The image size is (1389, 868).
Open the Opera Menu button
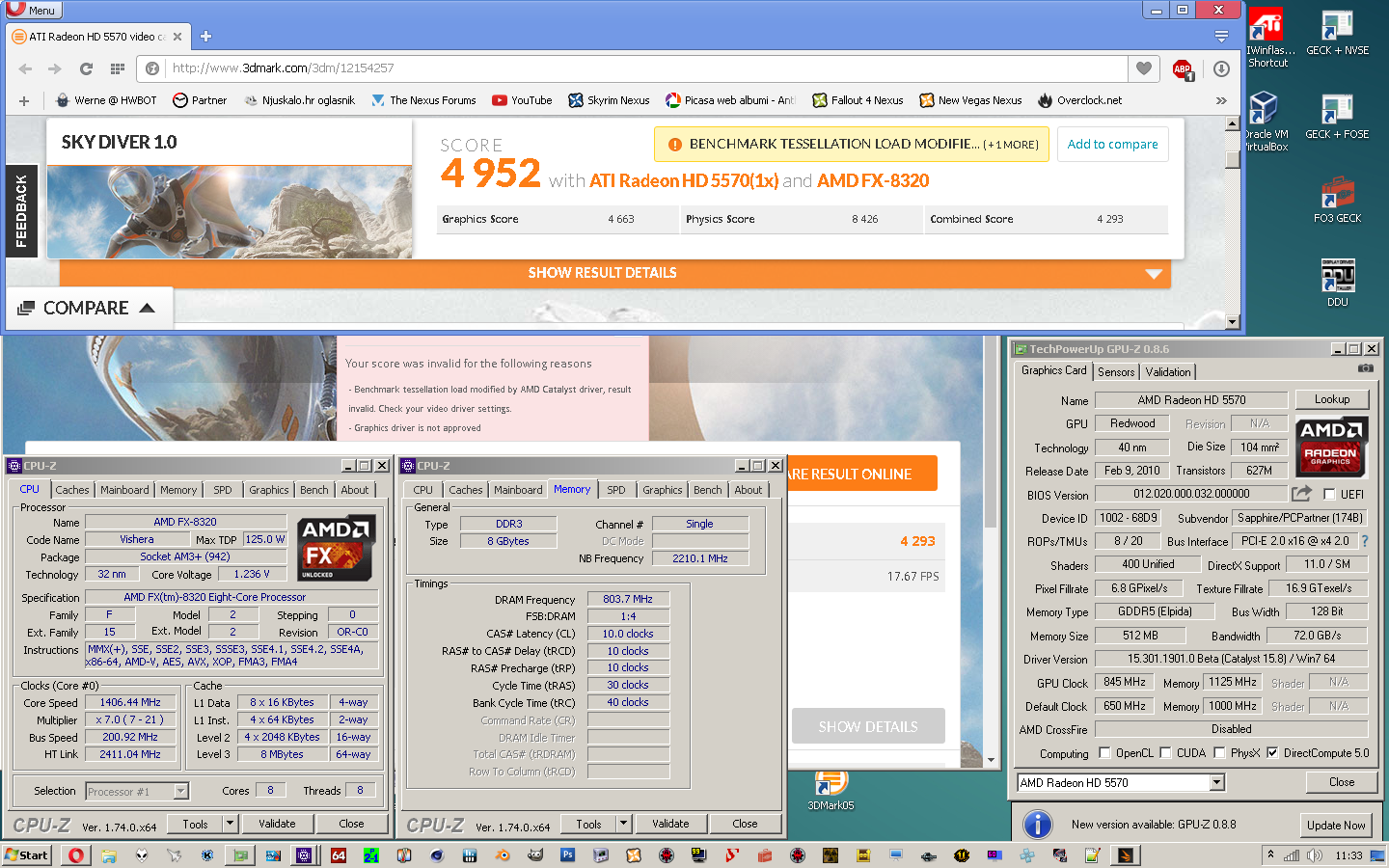point(33,10)
